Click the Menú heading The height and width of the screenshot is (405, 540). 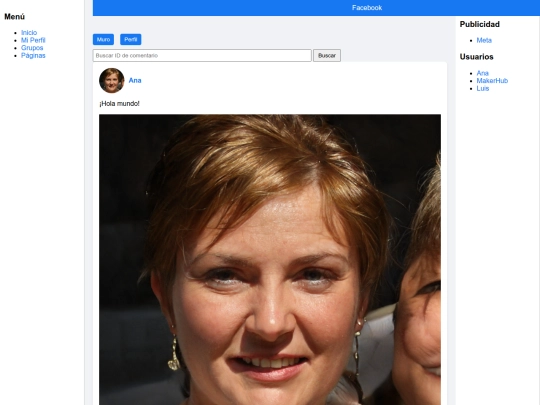click(14, 17)
